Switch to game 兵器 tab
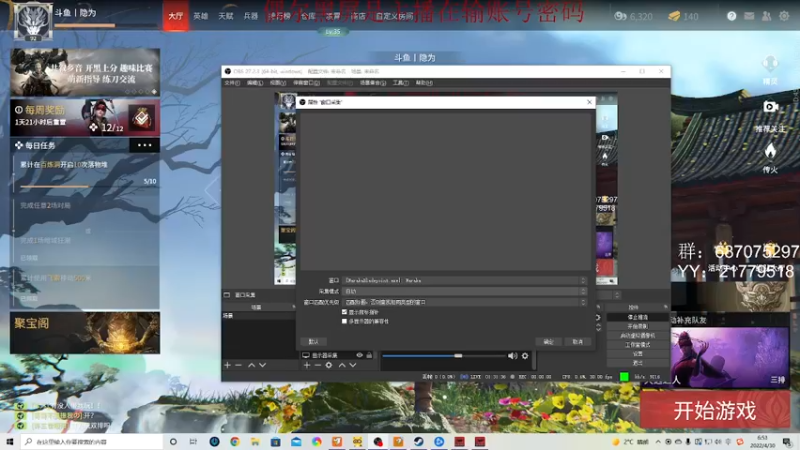The height and width of the screenshot is (450, 800). (251, 16)
